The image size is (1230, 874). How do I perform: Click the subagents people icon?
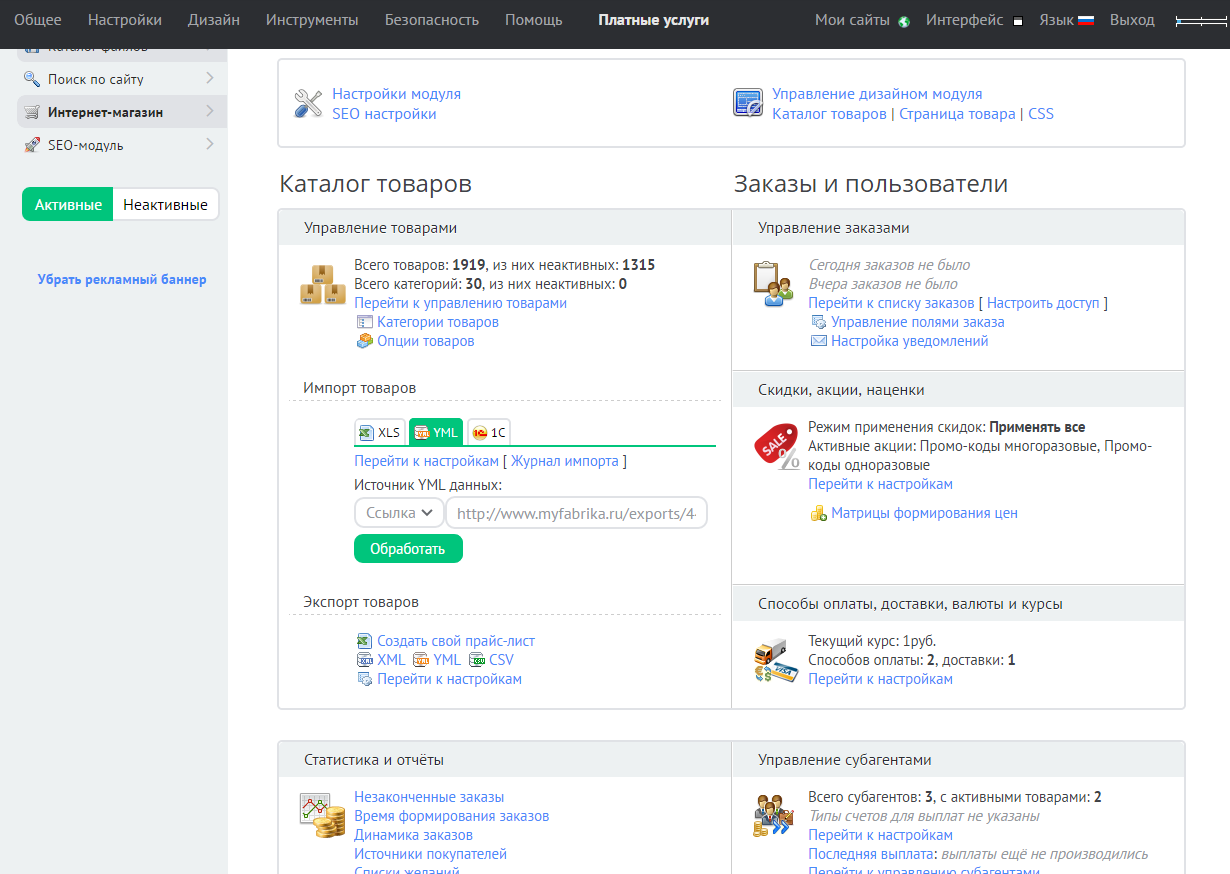773,816
